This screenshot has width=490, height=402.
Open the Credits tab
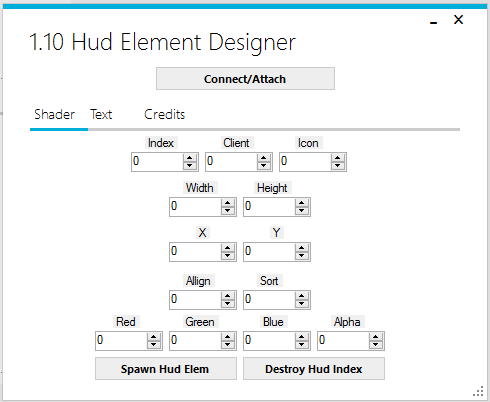pos(164,114)
